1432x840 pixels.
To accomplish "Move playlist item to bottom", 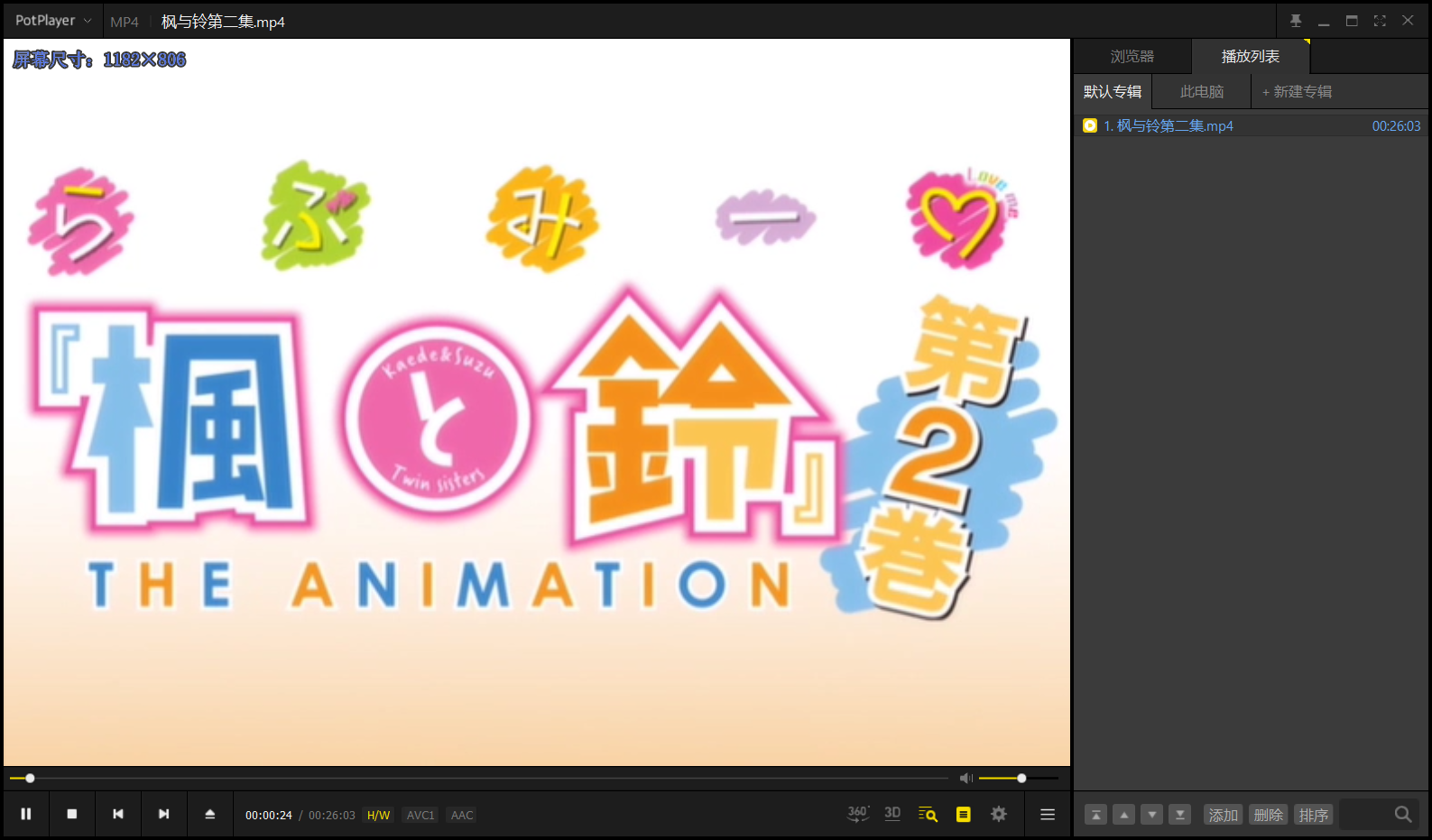I will (1179, 815).
